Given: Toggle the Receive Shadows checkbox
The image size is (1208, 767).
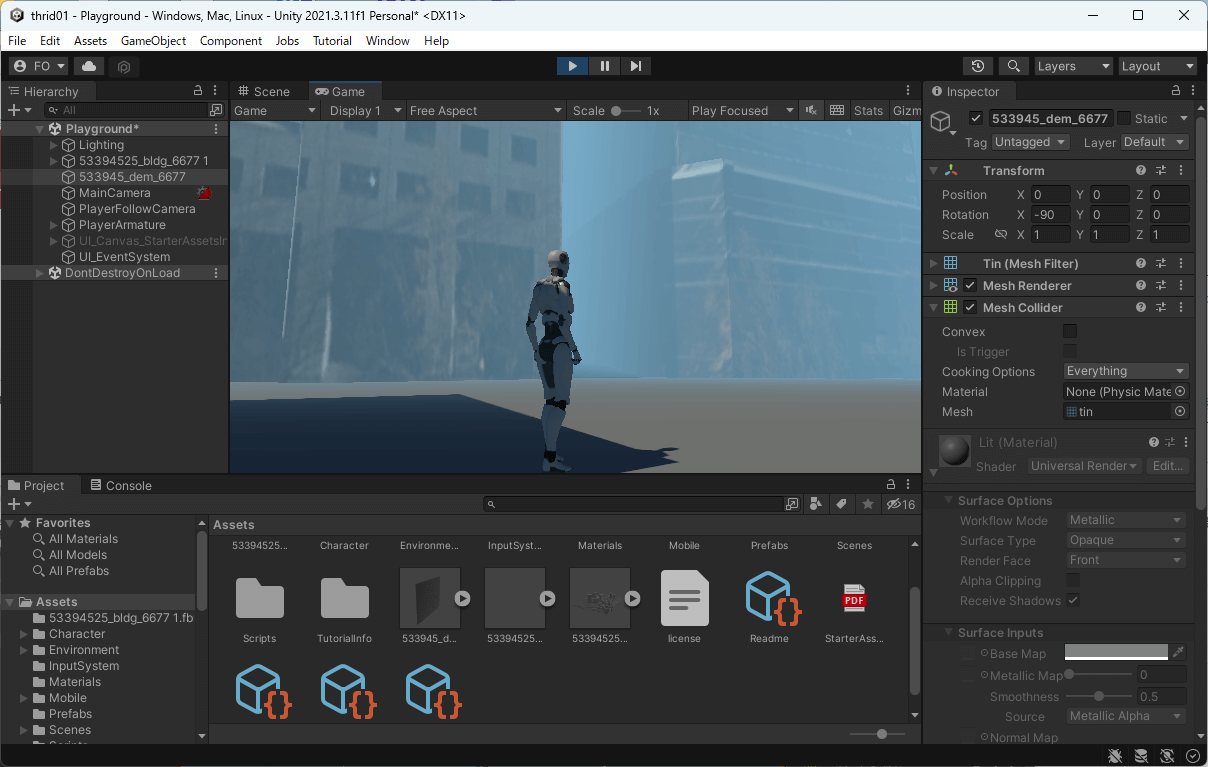Looking at the screenshot, I should (1073, 600).
